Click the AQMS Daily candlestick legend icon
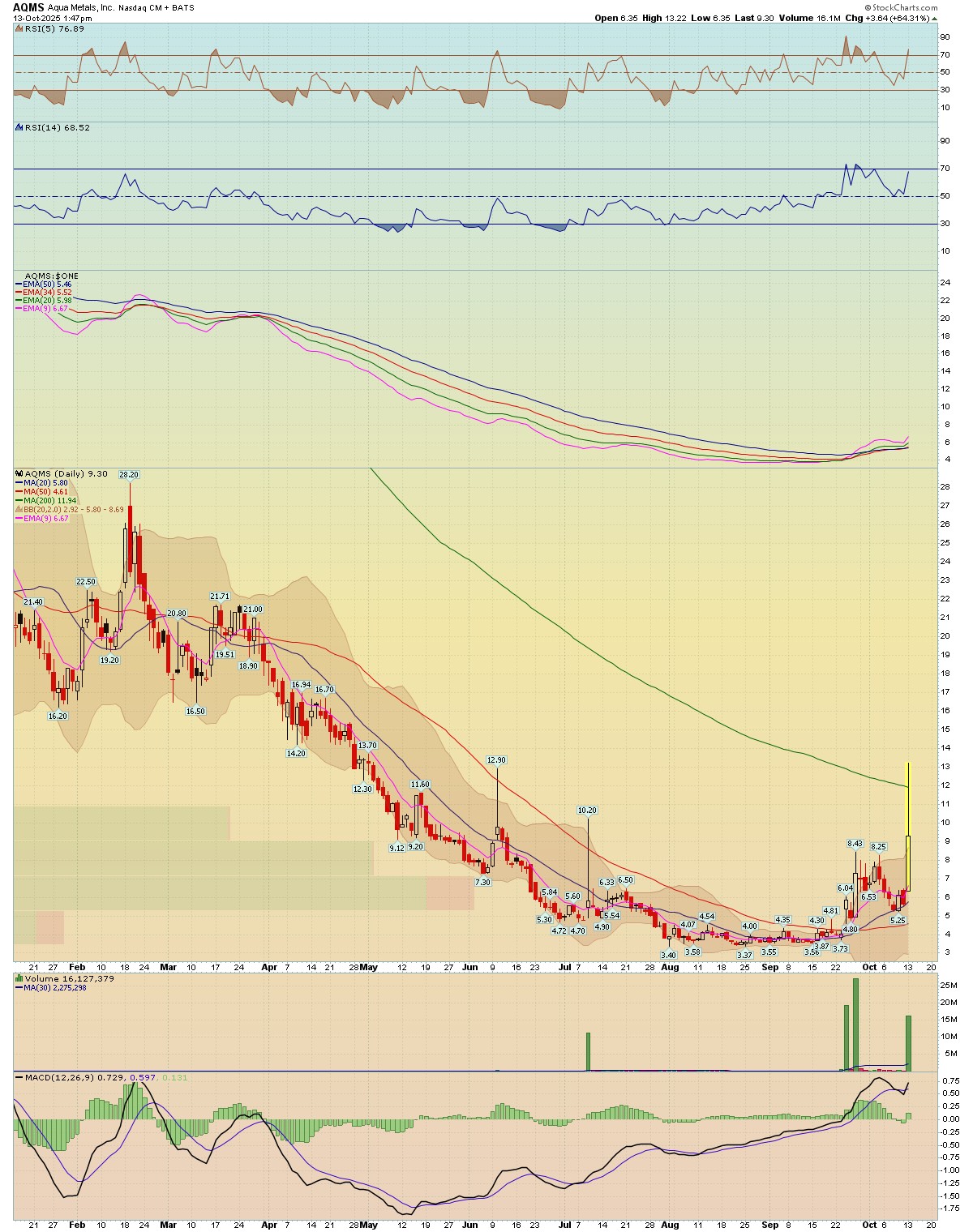 pyautogui.click(x=19, y=473)
